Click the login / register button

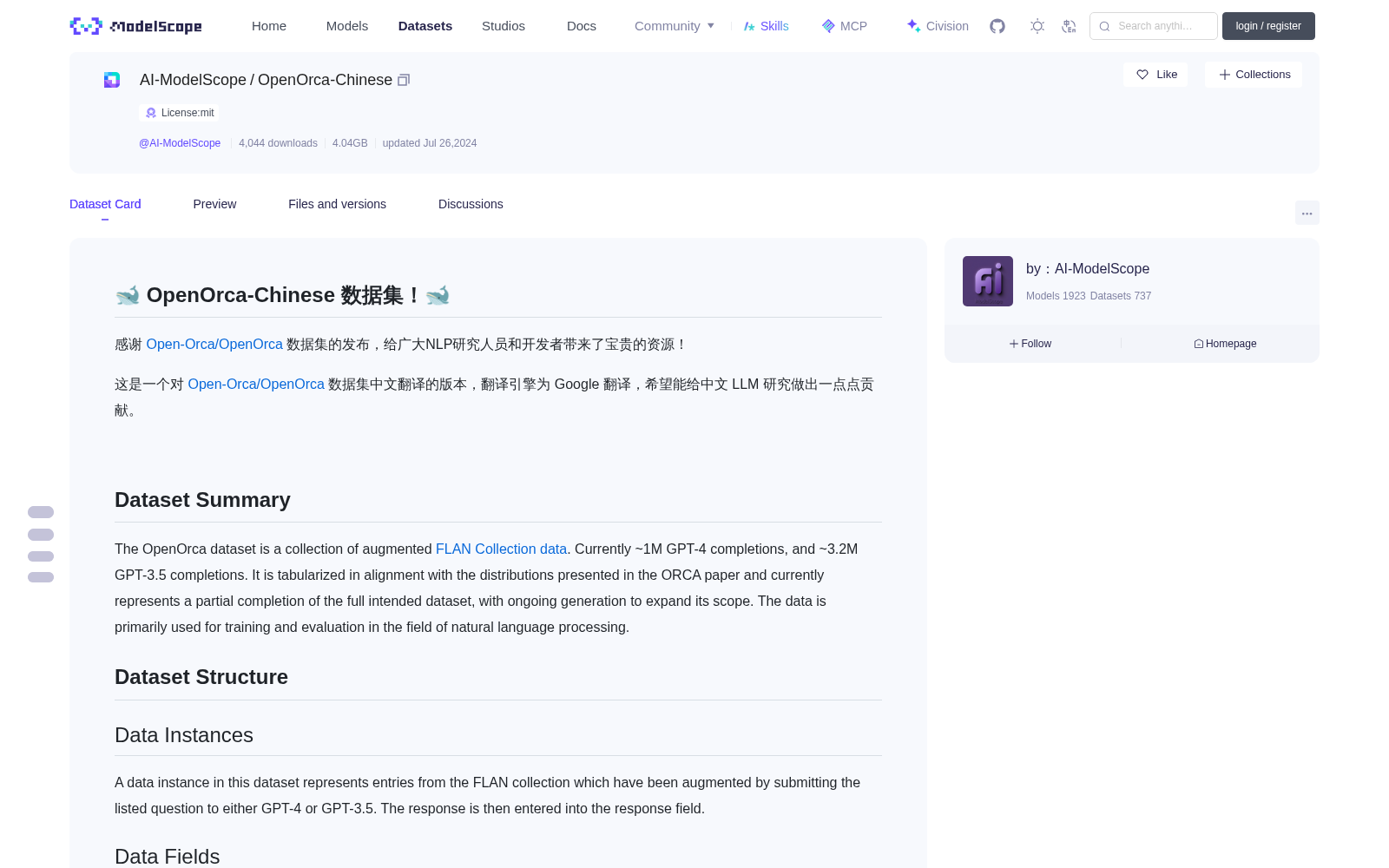[x=1268, y=26]
